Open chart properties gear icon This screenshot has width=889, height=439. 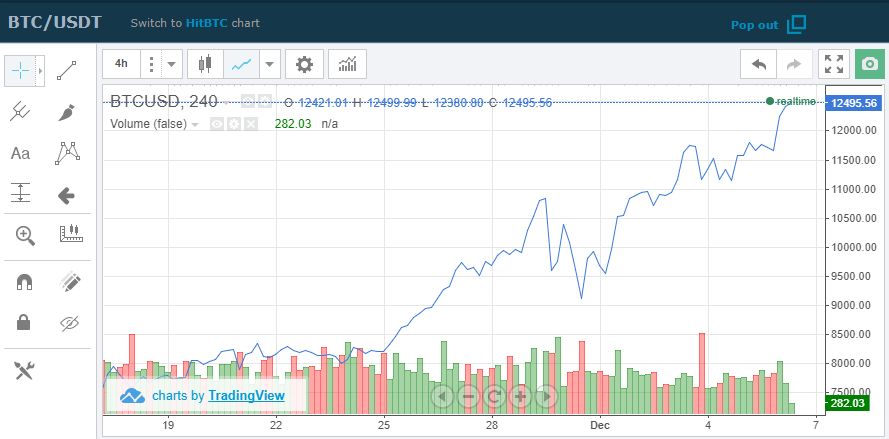[304, 64]
